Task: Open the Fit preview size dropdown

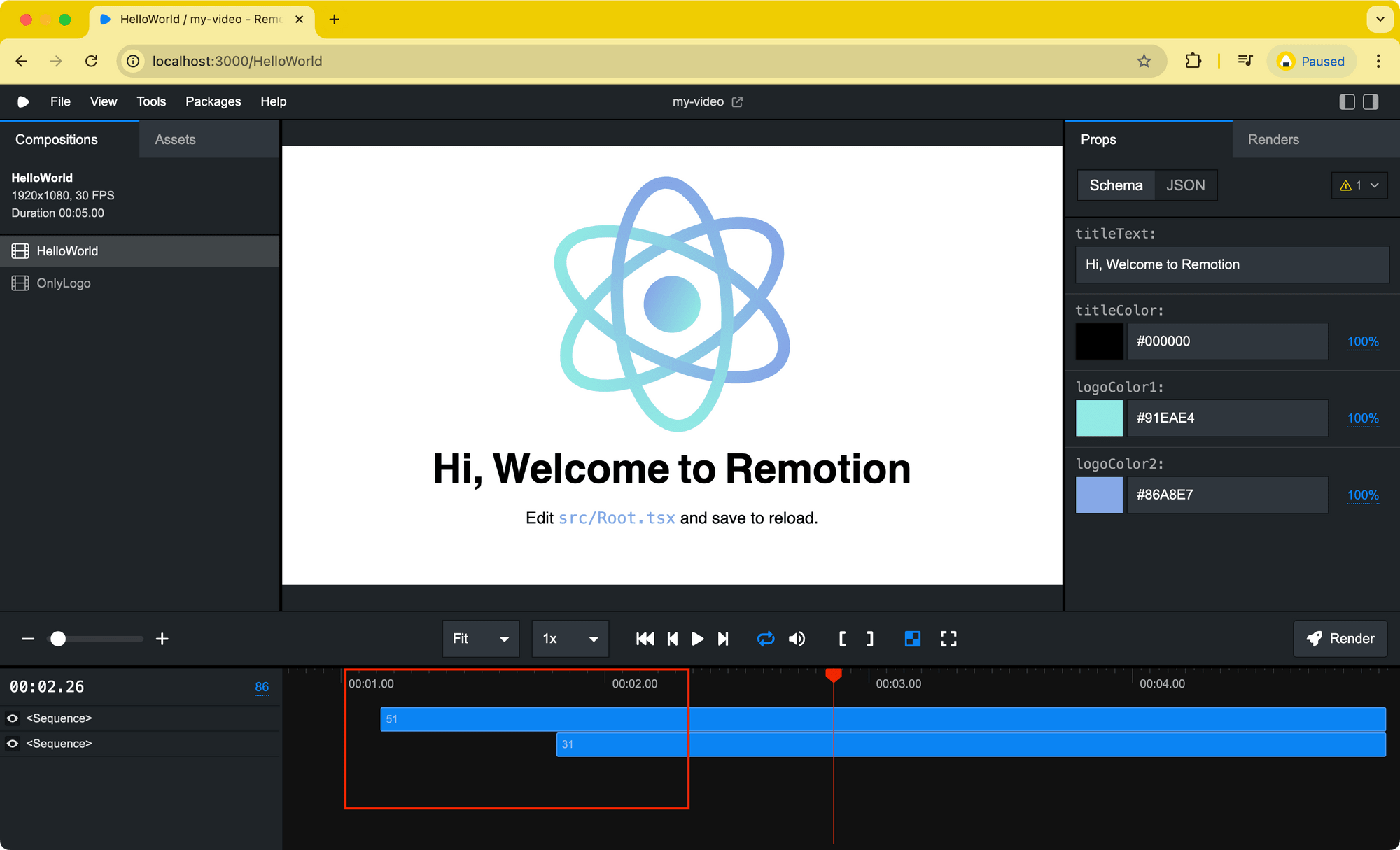Action: [x=481, y=639]
